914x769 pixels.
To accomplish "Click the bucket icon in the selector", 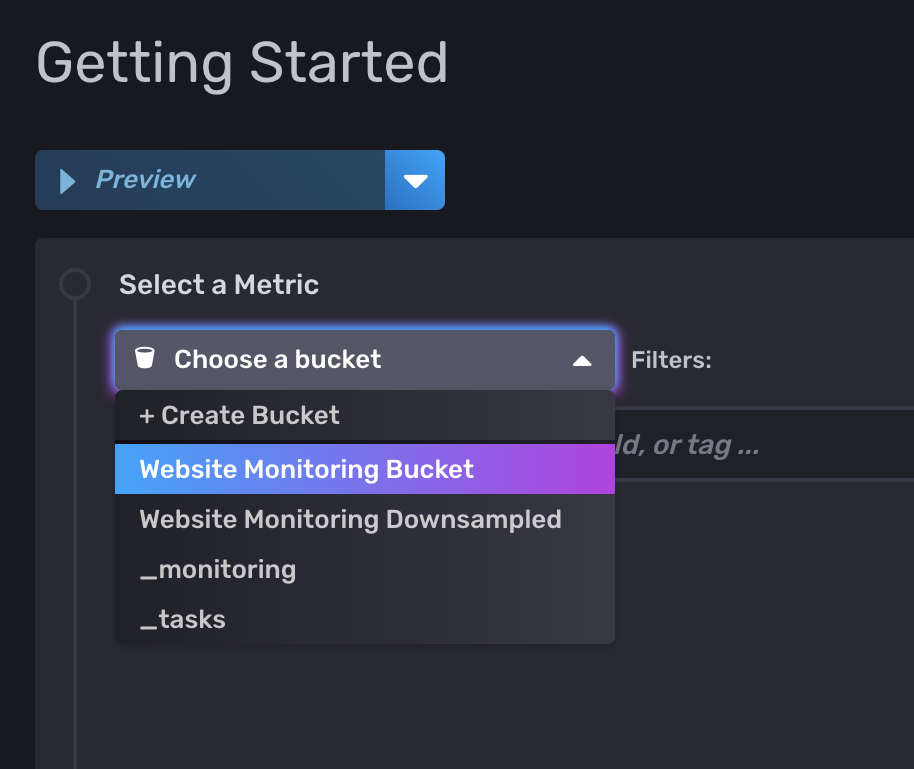I will pos(145,359).
